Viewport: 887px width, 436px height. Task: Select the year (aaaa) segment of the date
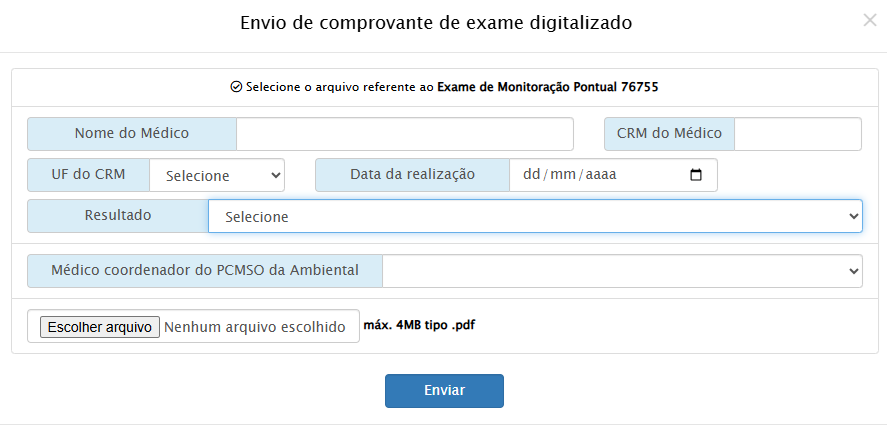coord(600,175)
